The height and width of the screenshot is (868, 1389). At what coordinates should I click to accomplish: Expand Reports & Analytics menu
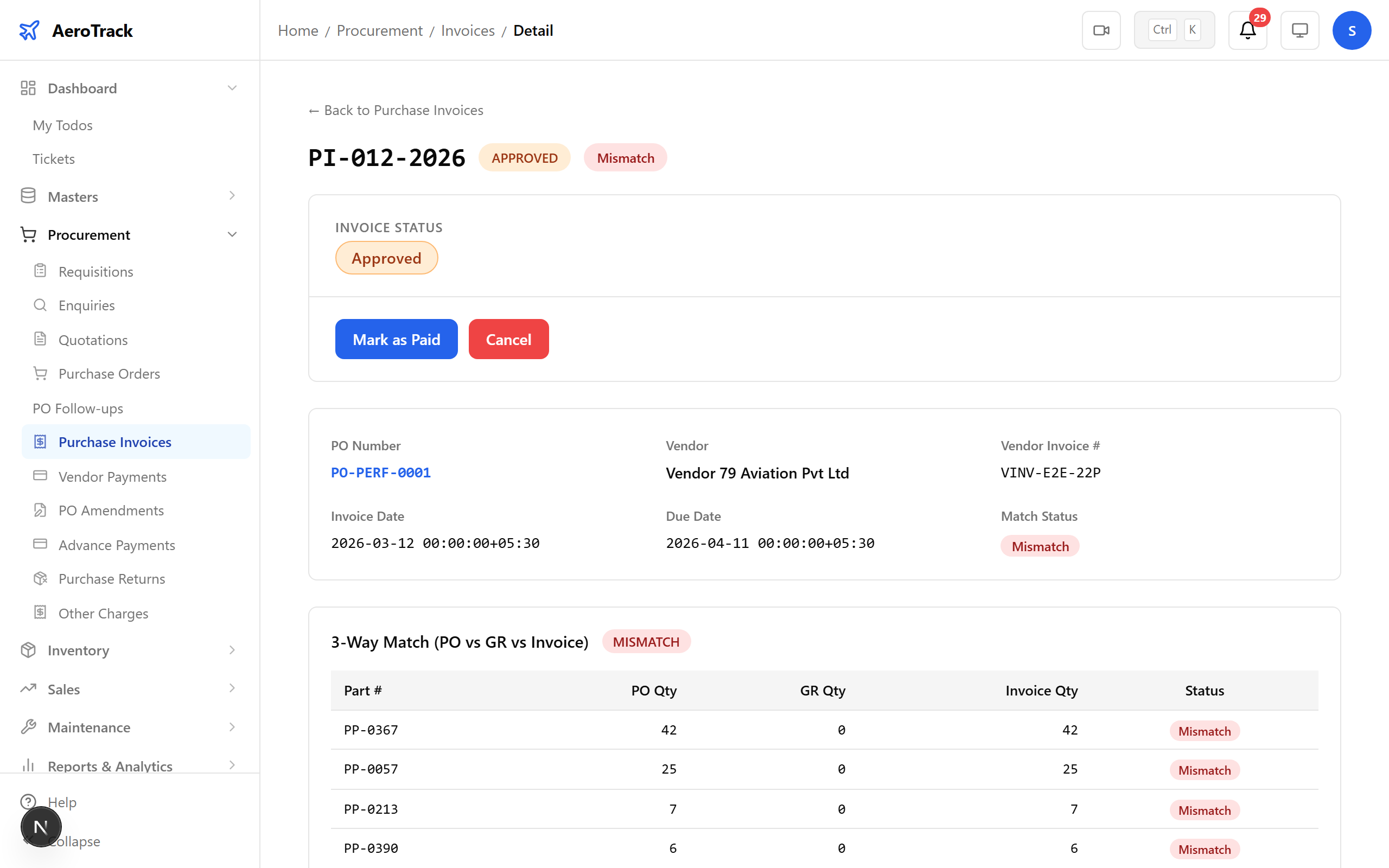click(232, 766)
